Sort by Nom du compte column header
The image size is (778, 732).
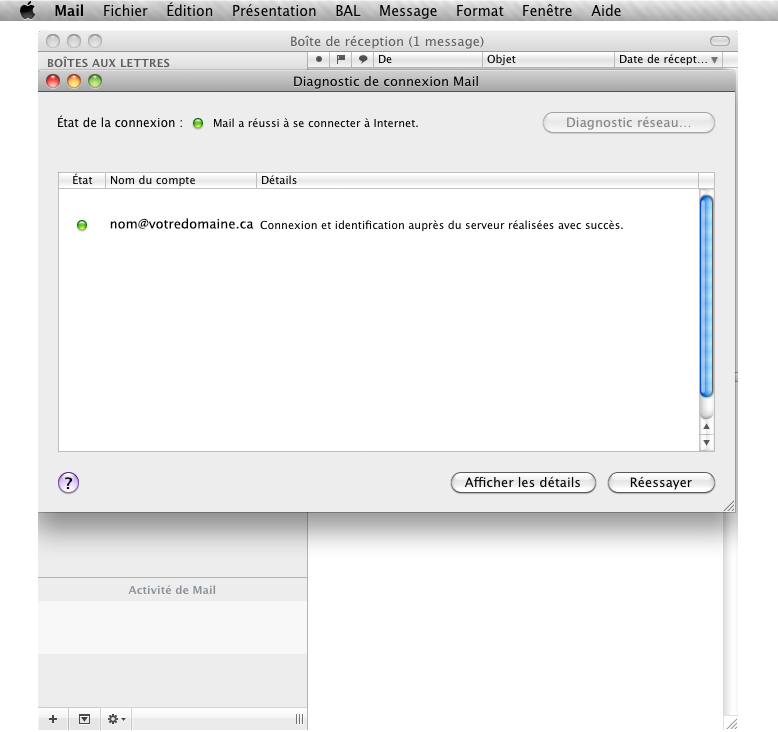tap(181, 180)
